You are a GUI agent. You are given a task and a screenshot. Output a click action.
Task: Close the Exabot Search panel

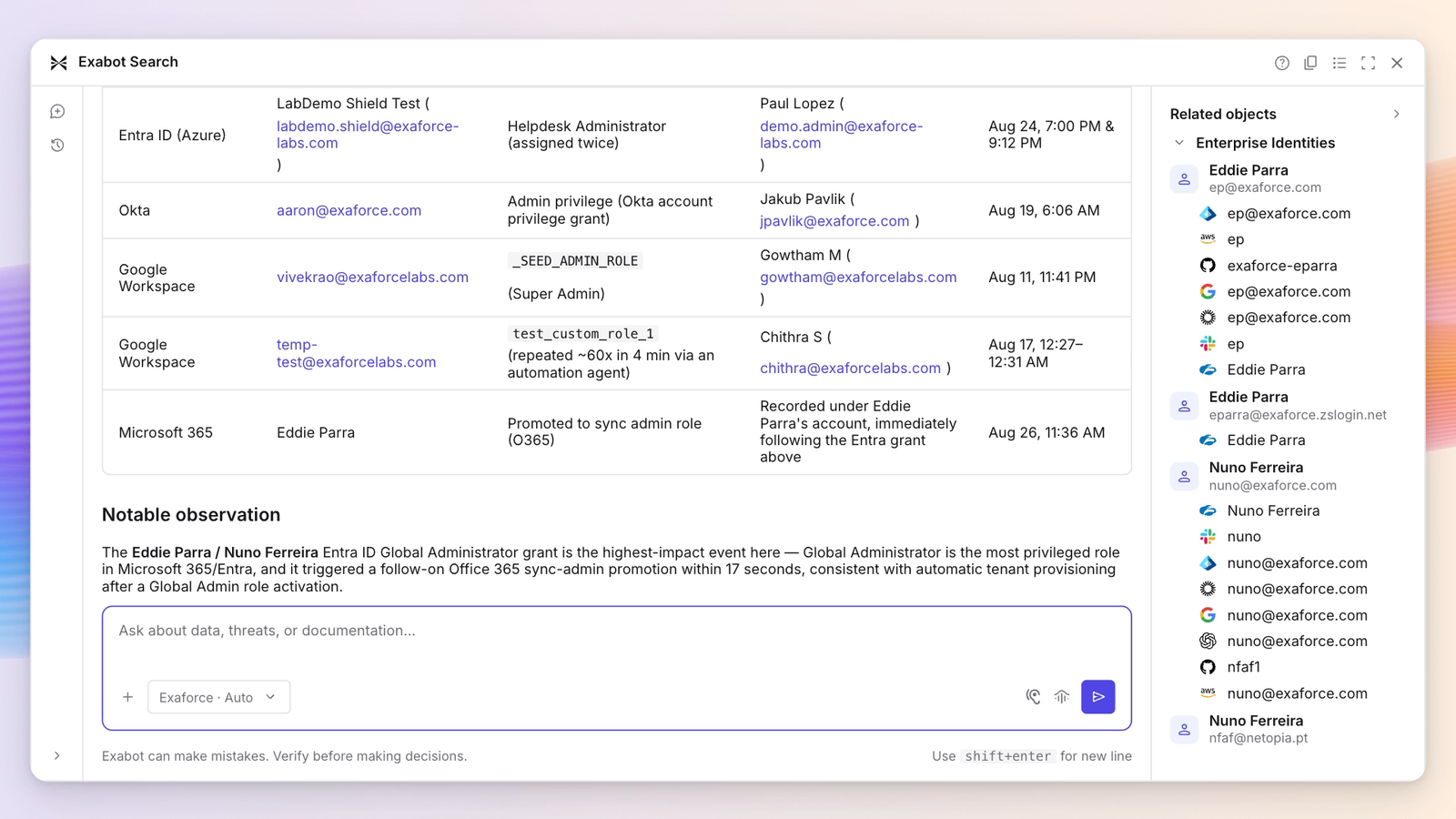[1397, 63]
